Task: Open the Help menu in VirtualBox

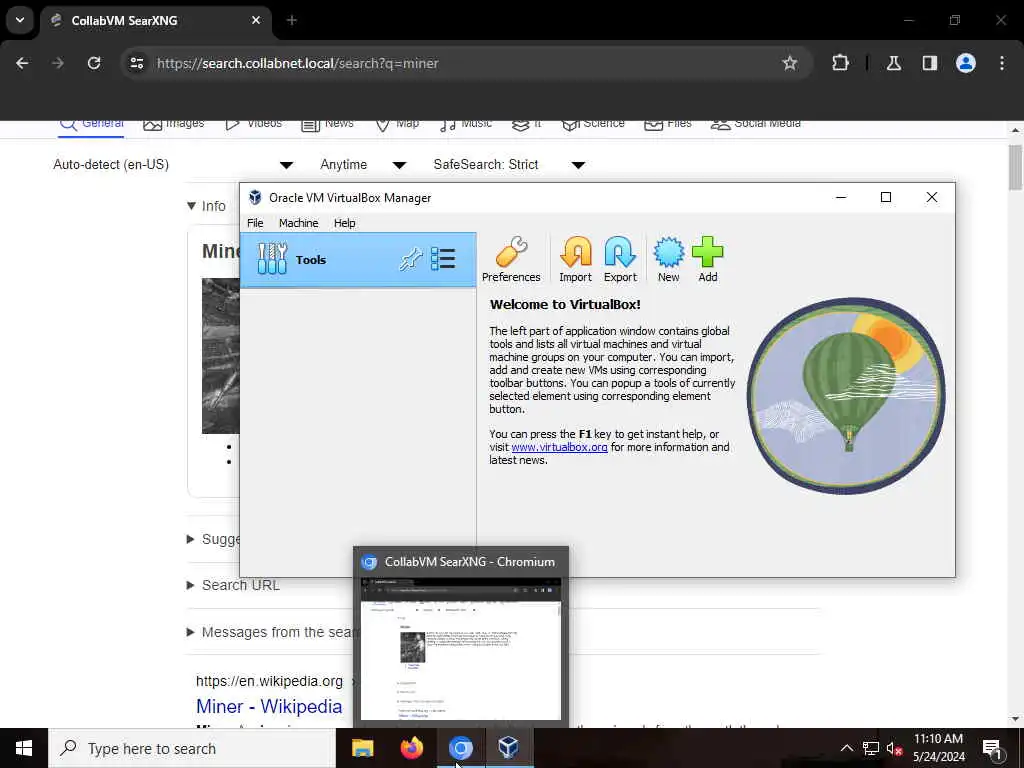Action: (x=344, y=223)
